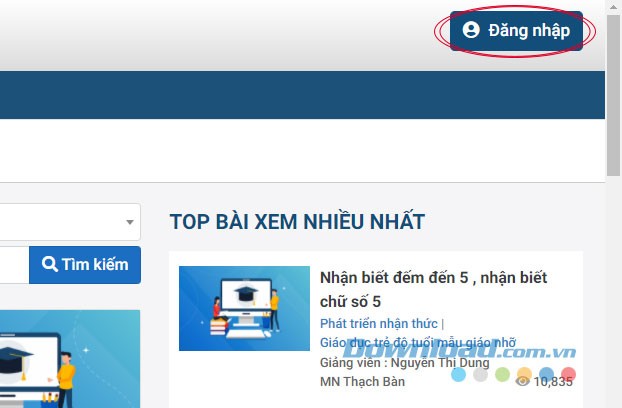Image resolution: width=622 pixels, height=408 pixels.
Task: Click the eye view-count icon
Action: point(522,381)
